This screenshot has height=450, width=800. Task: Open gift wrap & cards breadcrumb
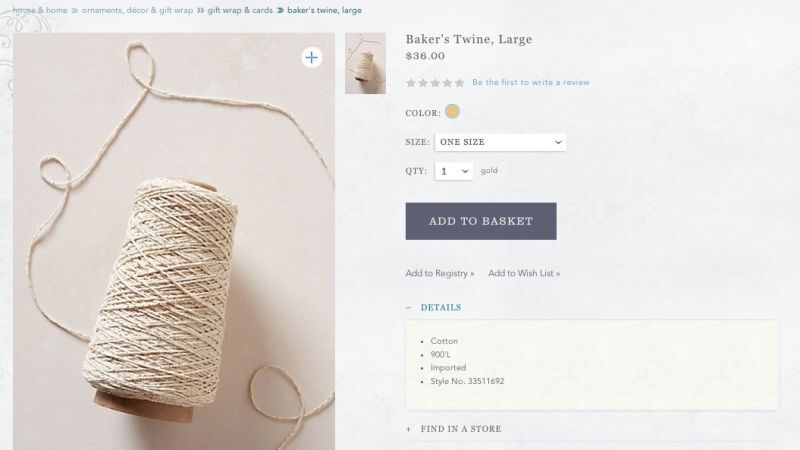240,10
